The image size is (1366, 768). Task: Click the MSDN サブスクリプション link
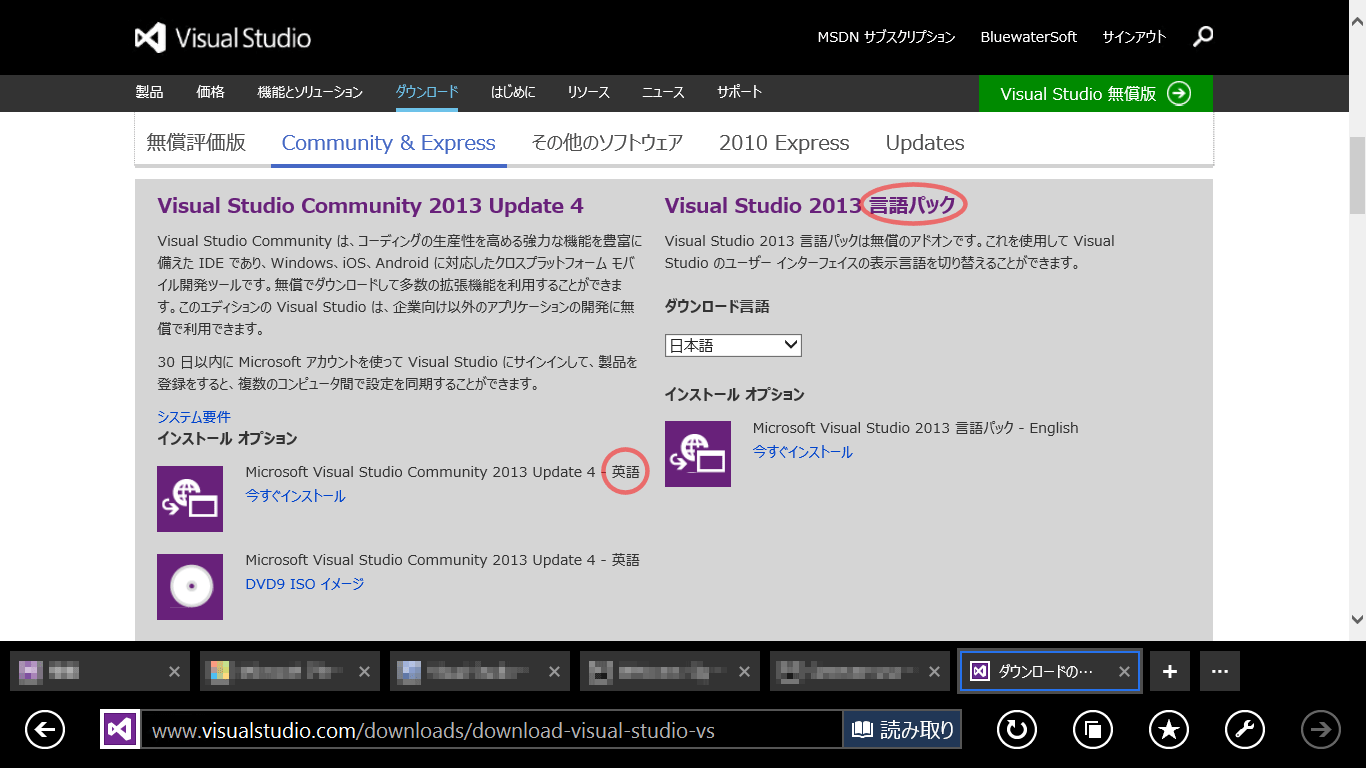point(886,37)
